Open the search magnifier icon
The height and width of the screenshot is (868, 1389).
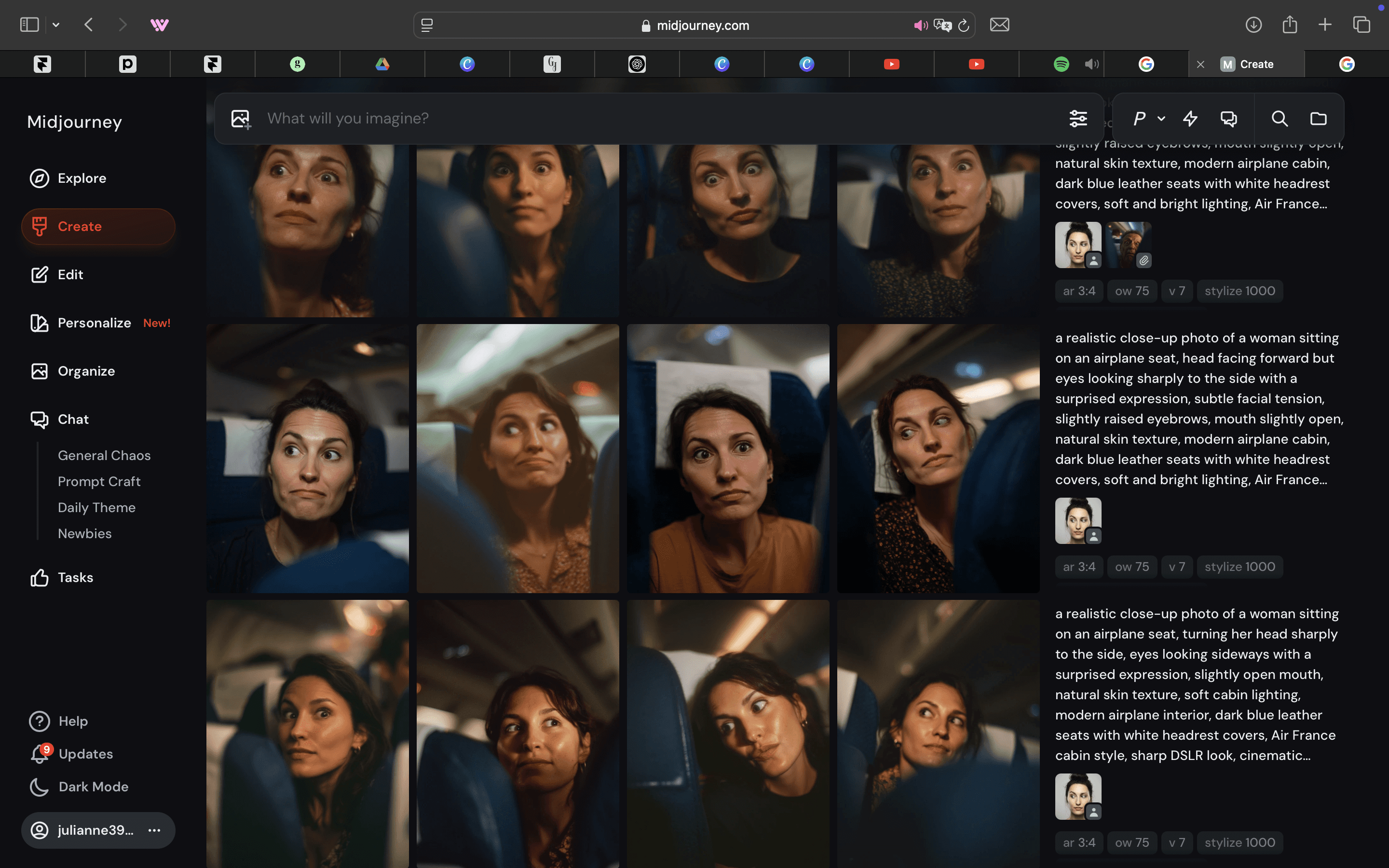pos(1280,119)
